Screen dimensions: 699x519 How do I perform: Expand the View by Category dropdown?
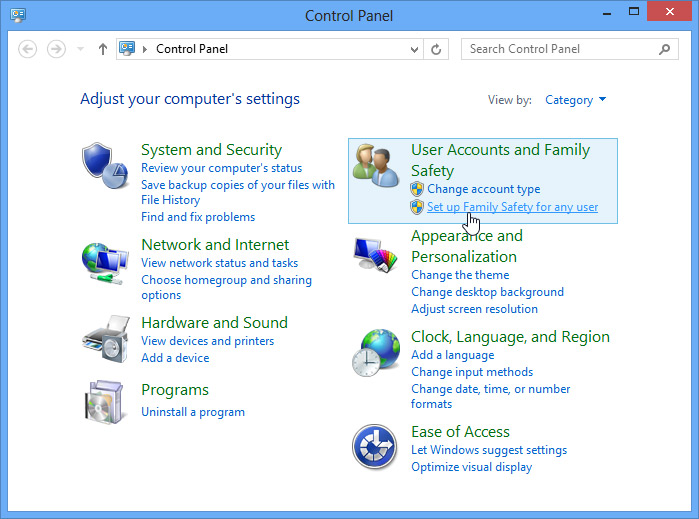coord(575,100)
